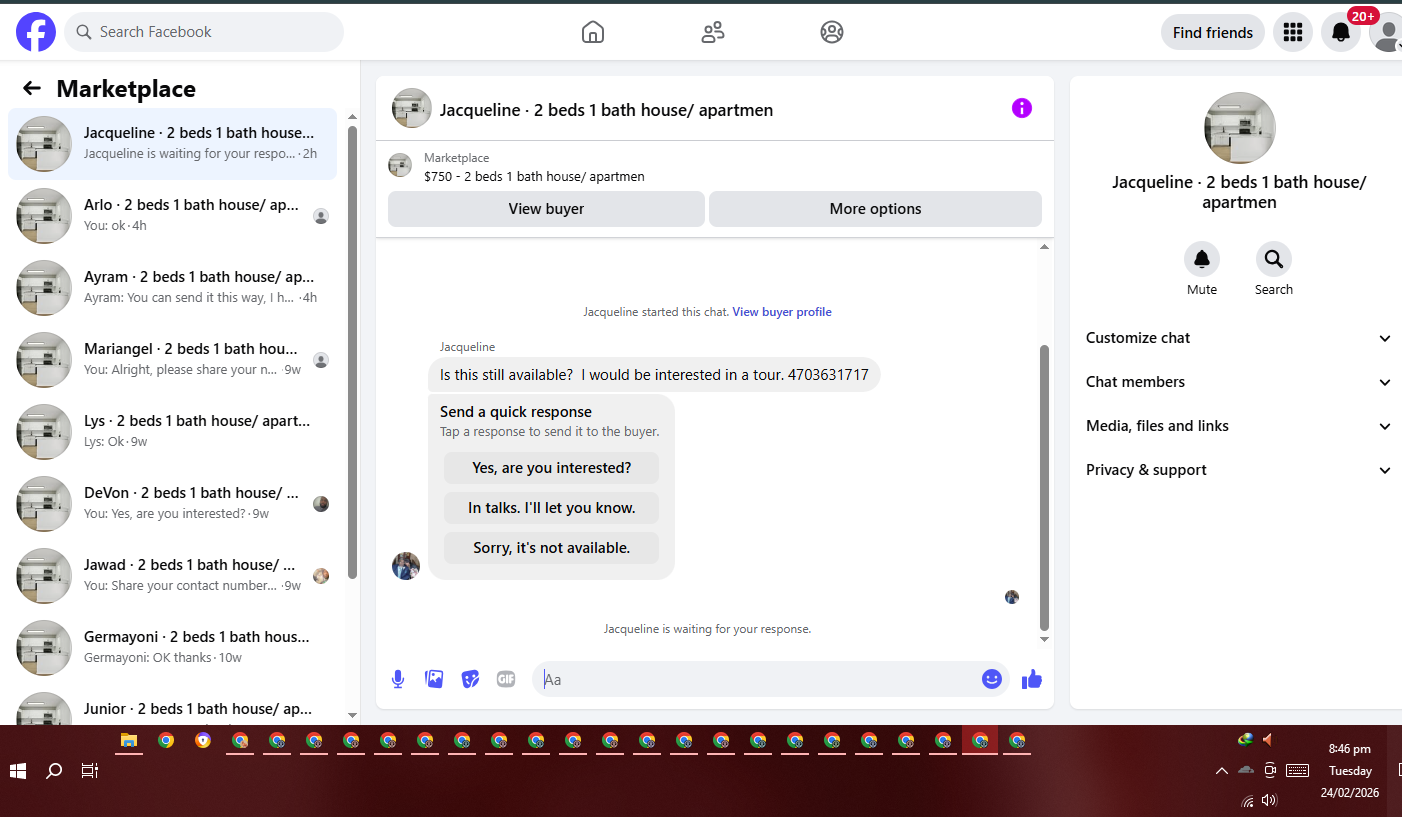This screenshot has height=817, width=1402.
Task: Open the Ayram conversation
Action: pyautogui.click(x=172, y=288)
